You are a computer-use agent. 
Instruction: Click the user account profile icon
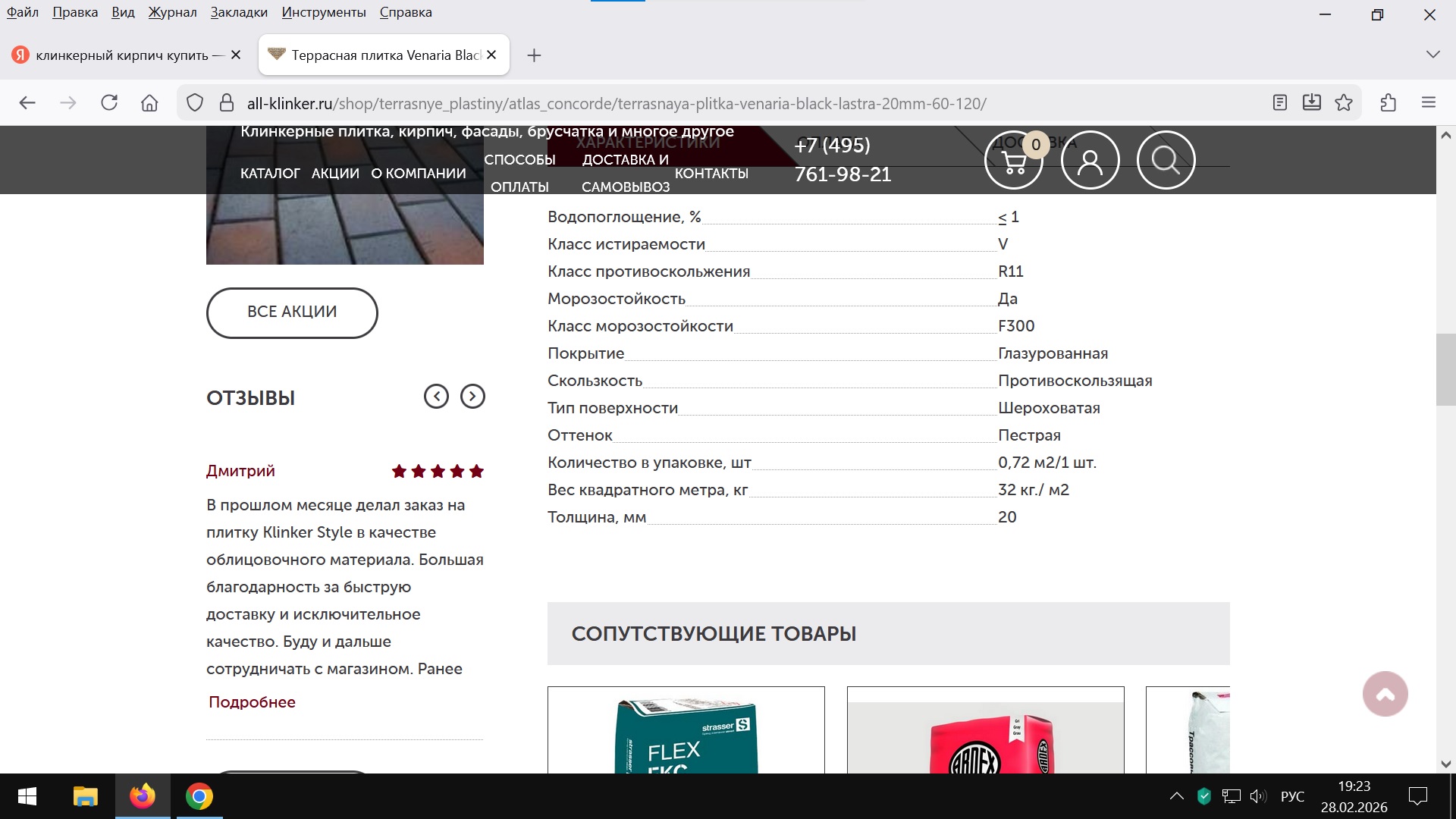(x=1090, y=161)
